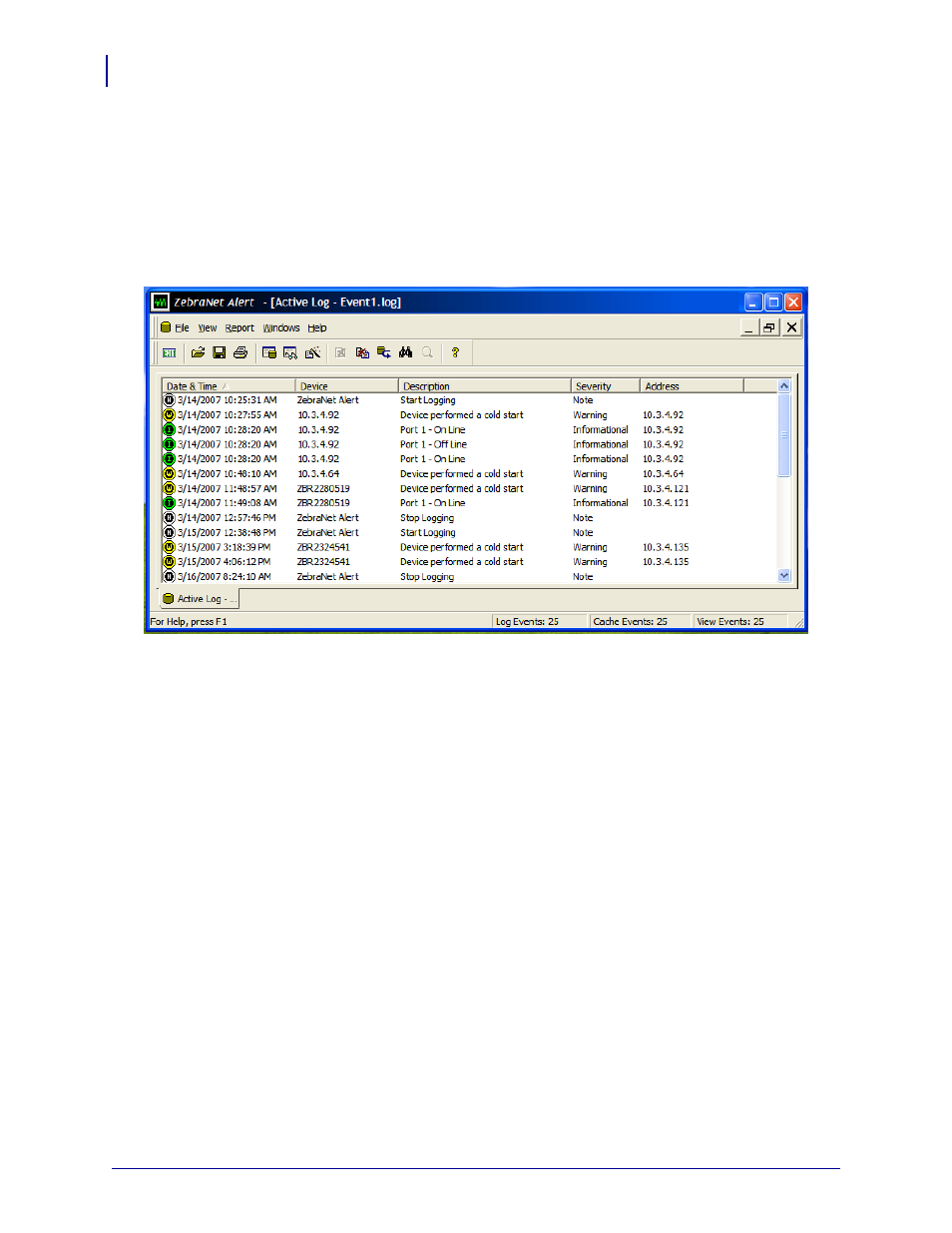The height and width of the screenshot is (1233, 952).
Task: Click the Exit toolbar icon
Action: point(170,352)
